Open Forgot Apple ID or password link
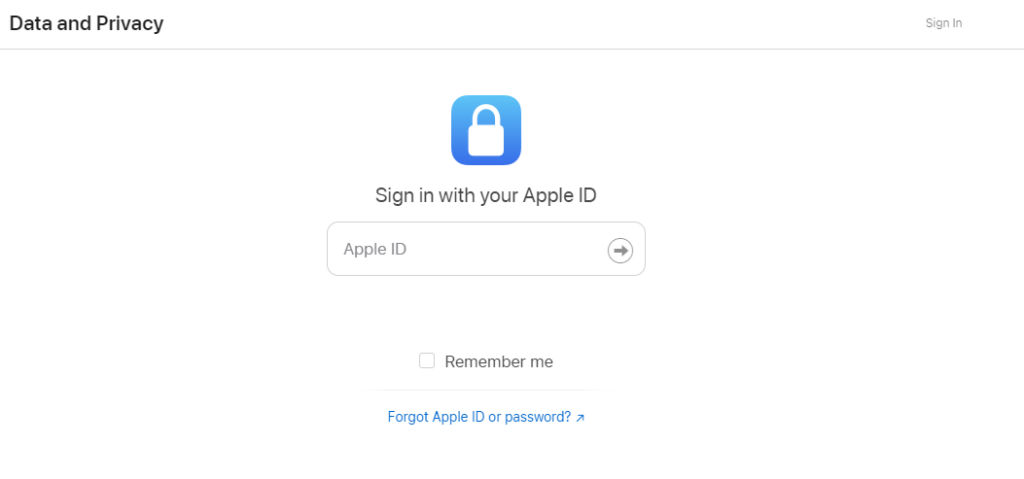Viewport: 1024px width, 479px height. 486,417
